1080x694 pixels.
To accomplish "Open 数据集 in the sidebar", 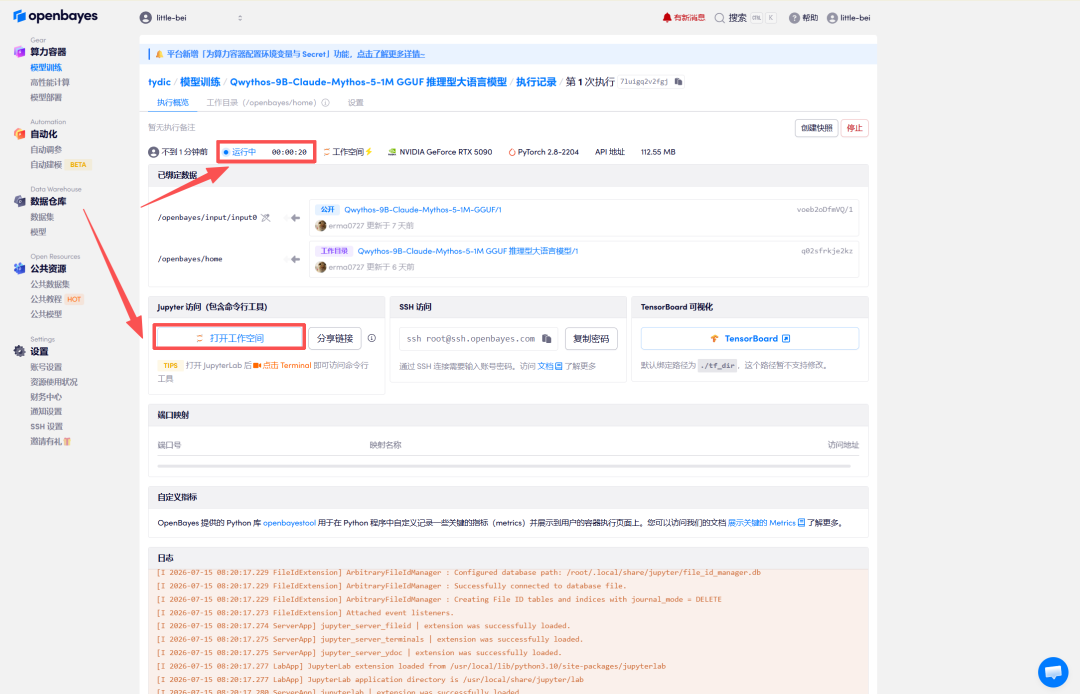I will point(42,217).
